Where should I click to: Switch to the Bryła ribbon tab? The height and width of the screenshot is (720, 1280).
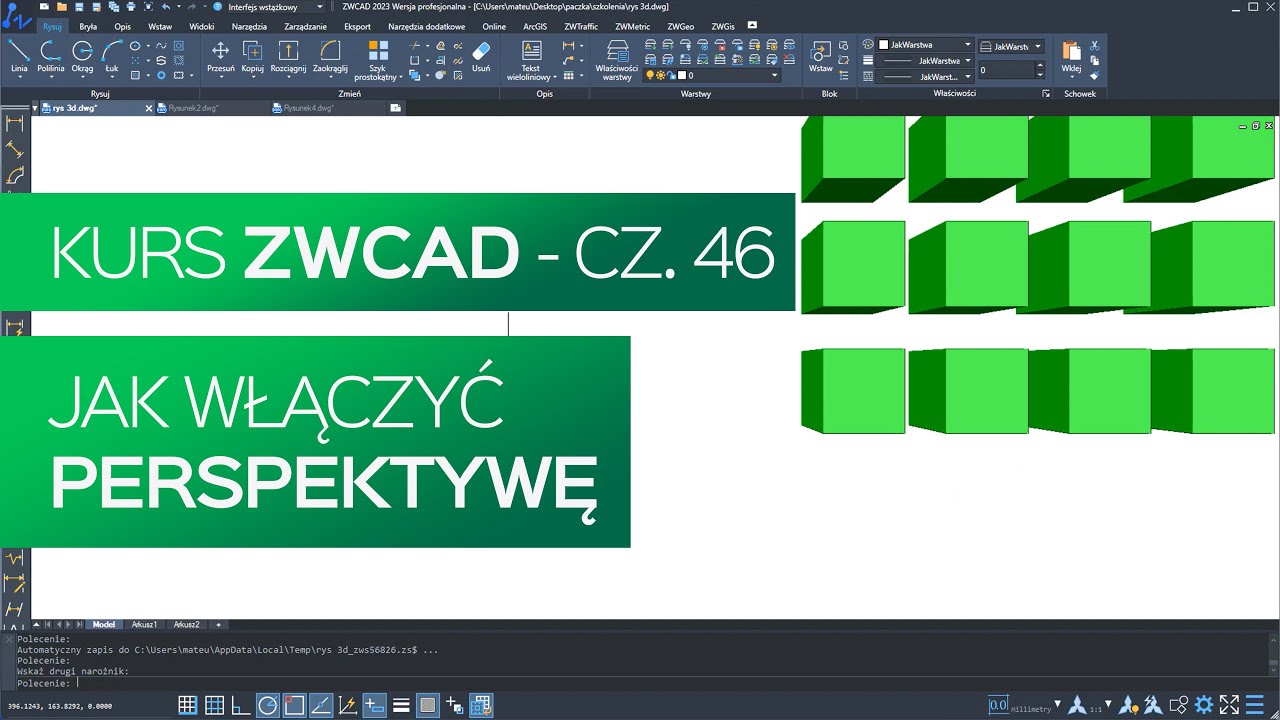tap(88, 27)
